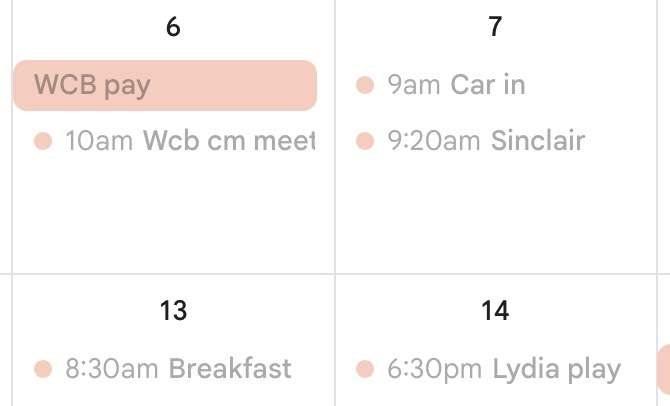Select the date number 7
The height and width of the screenshot is (406, 670).
click(x=495, y=26)
